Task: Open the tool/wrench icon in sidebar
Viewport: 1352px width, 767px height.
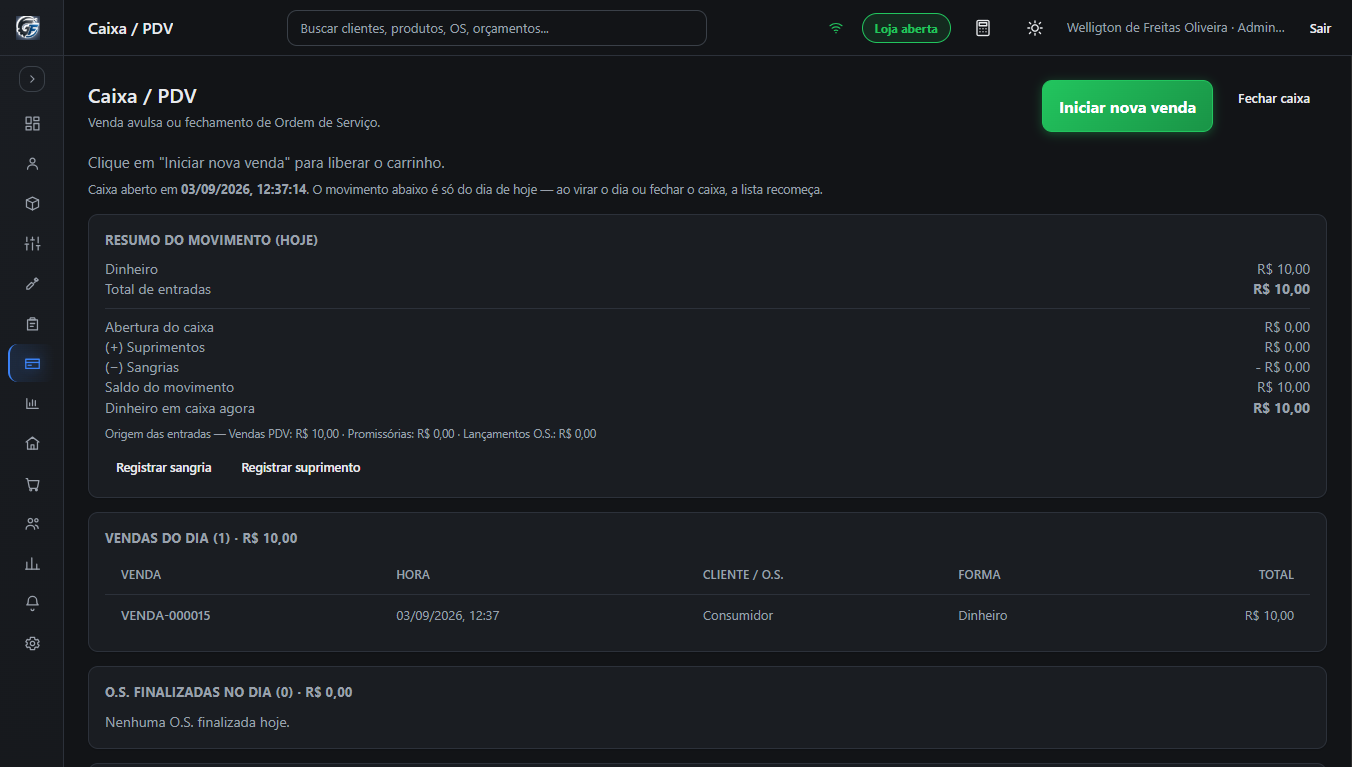Action: click(x=32, y=283)
